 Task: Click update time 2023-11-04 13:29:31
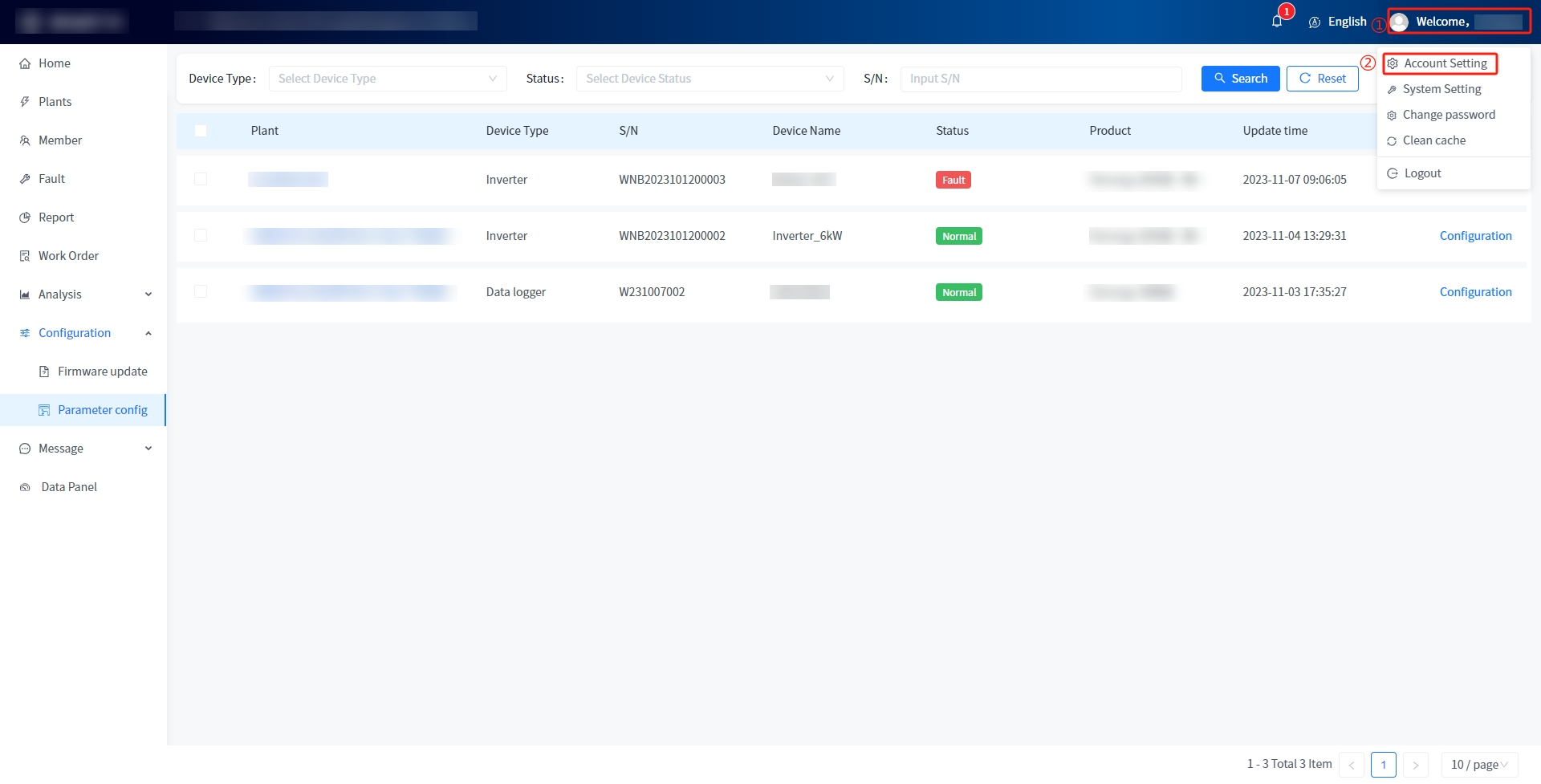[x=1295, y=236]
